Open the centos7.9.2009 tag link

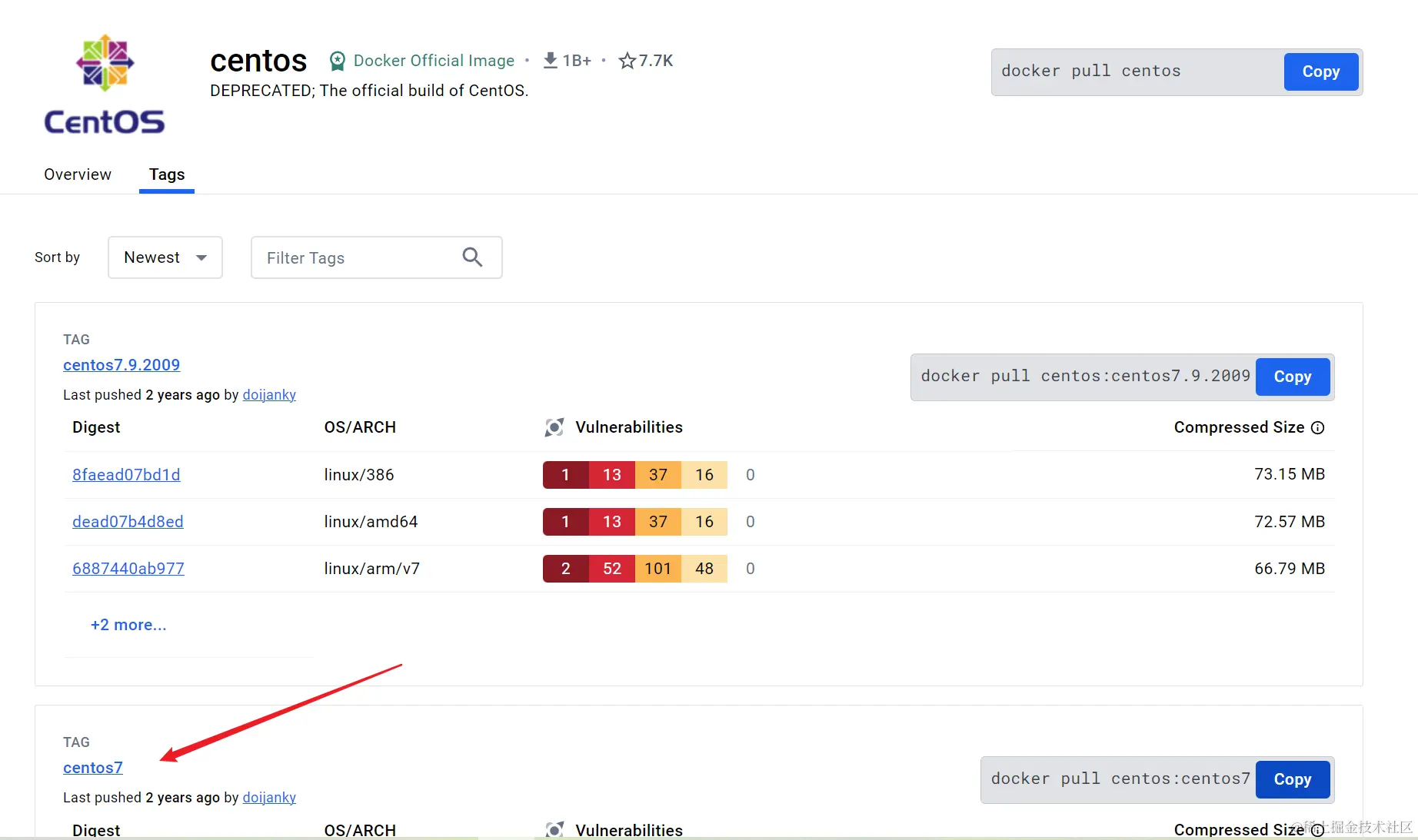[121, 365]
